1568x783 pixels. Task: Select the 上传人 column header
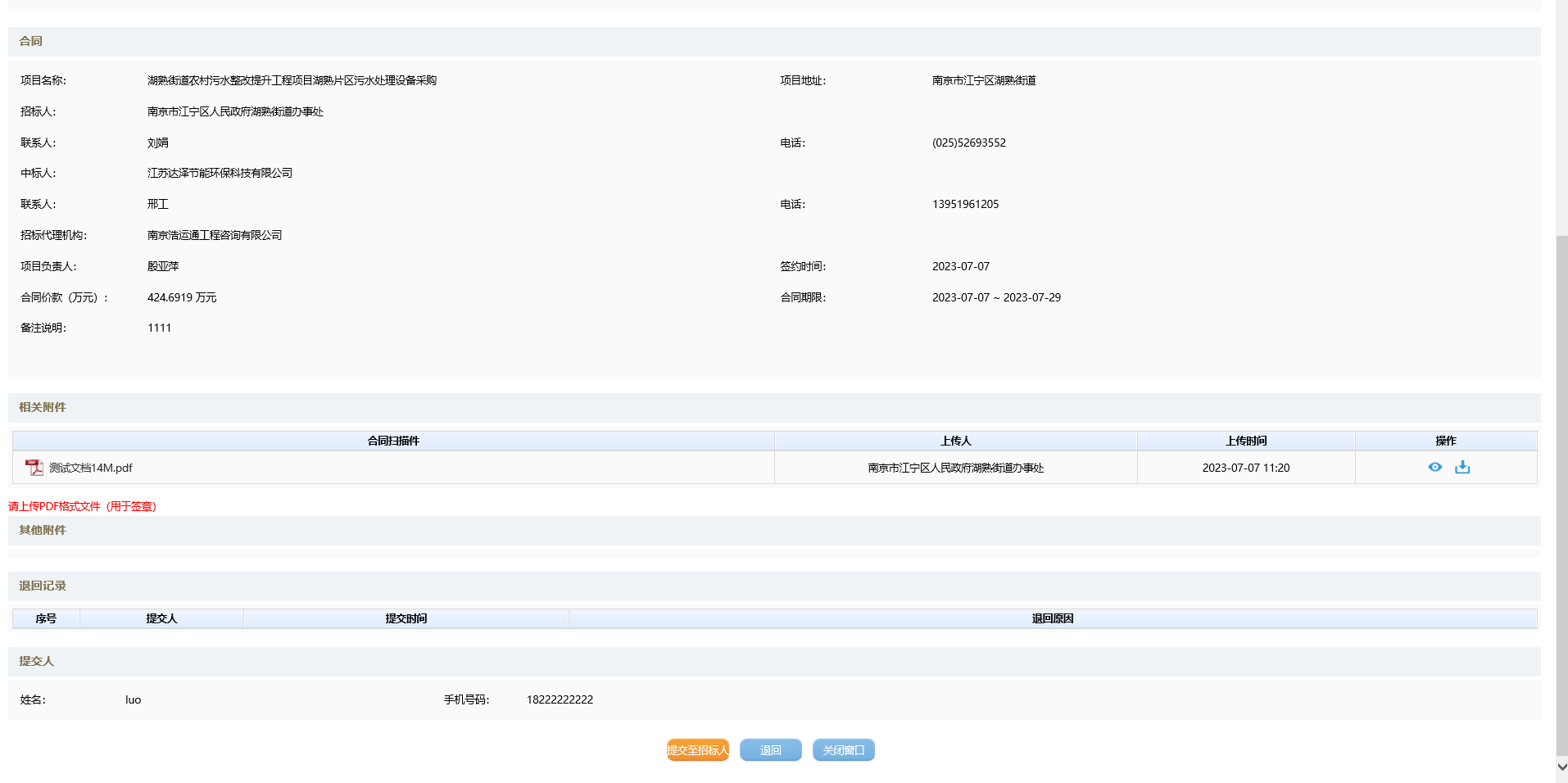pyautogui.click(x=955, y=441)
